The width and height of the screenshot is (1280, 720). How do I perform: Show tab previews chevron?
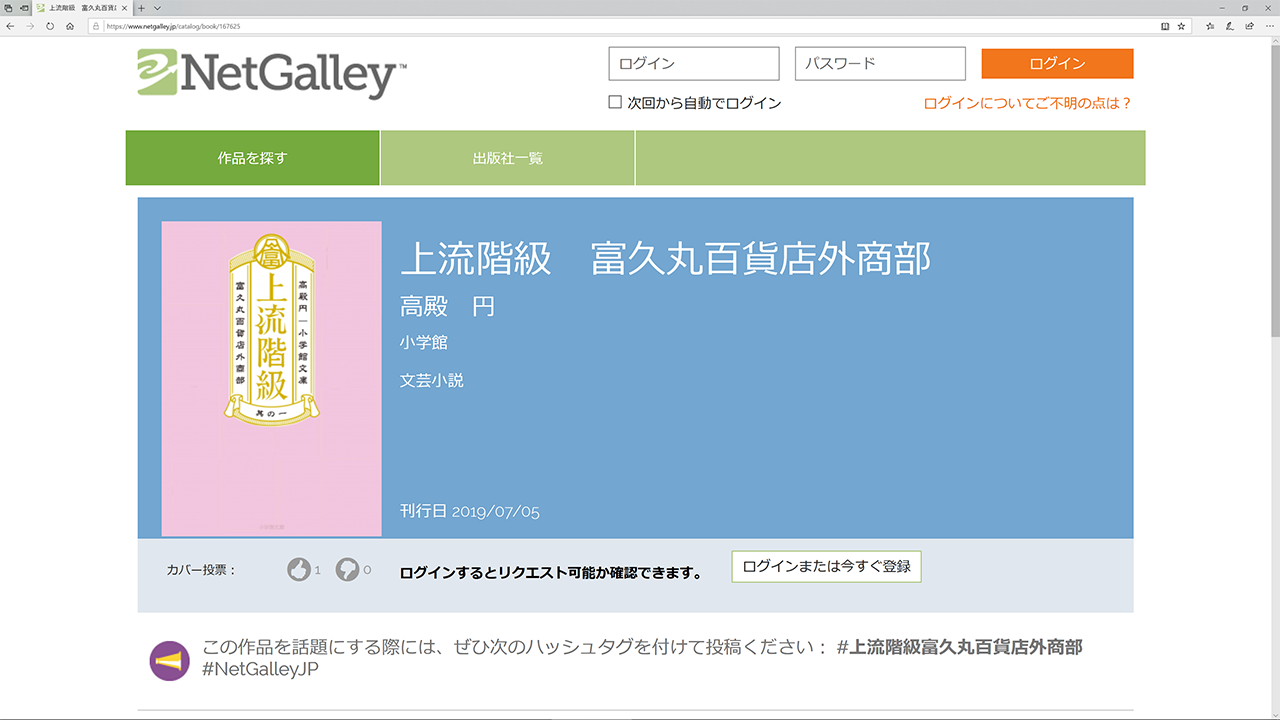(x=157, y=8)
